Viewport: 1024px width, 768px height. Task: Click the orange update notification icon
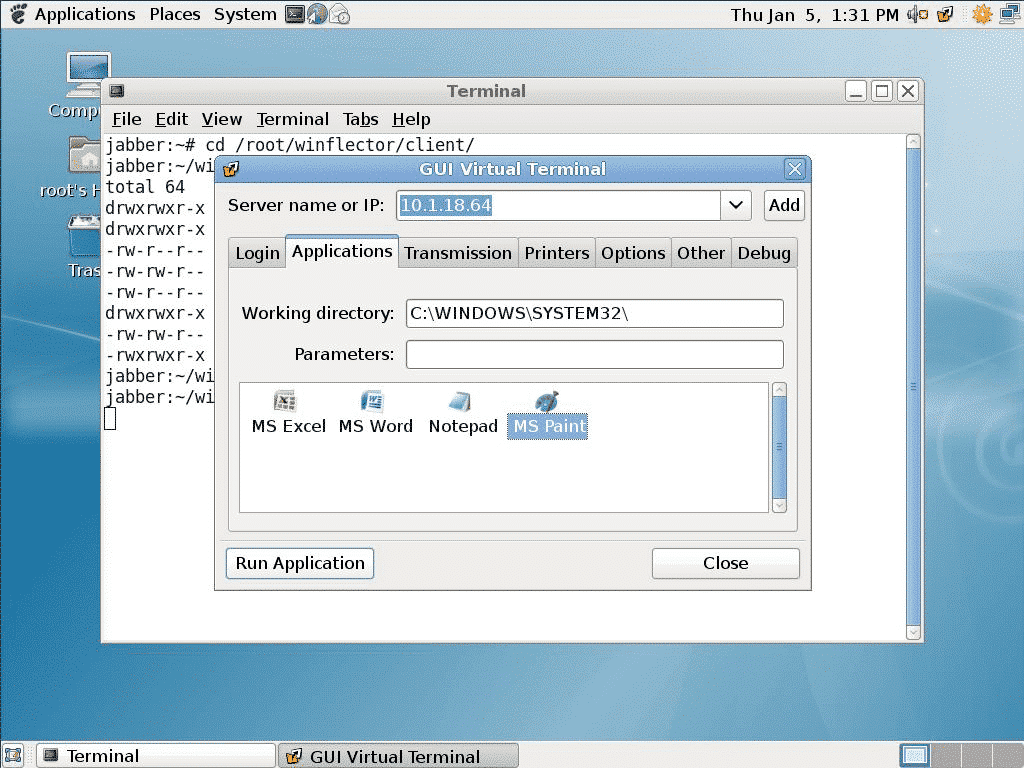[x=982, y=14]
